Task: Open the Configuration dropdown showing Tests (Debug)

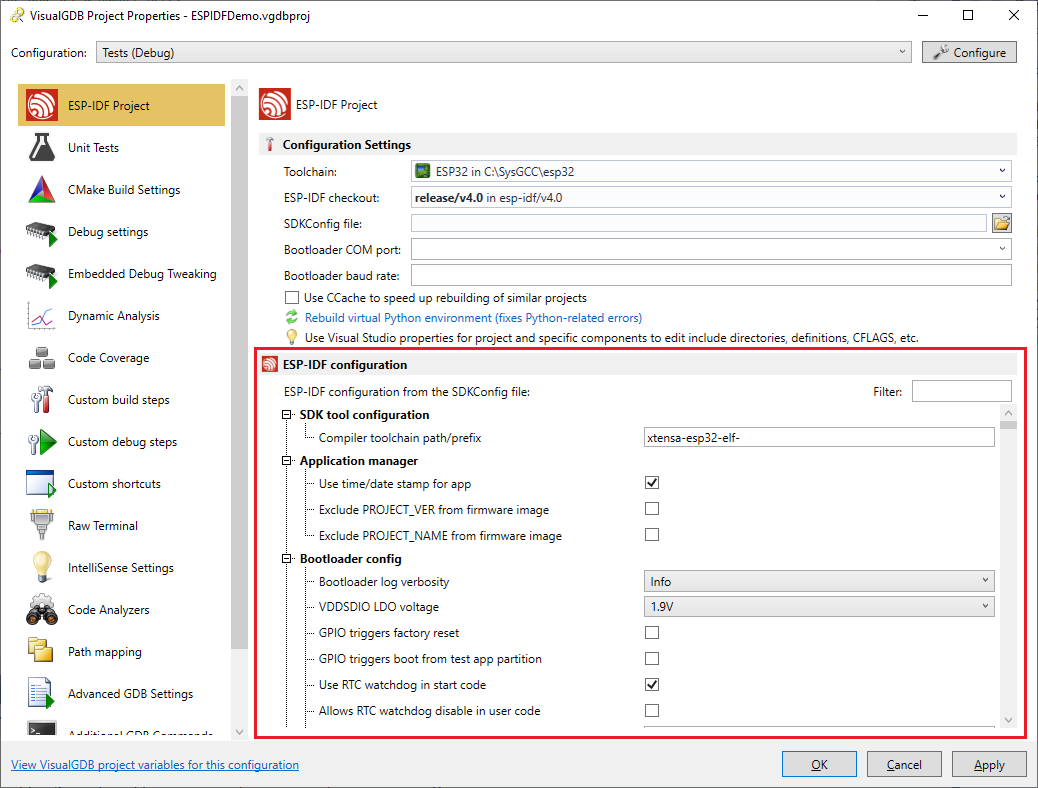Action: 504,52
